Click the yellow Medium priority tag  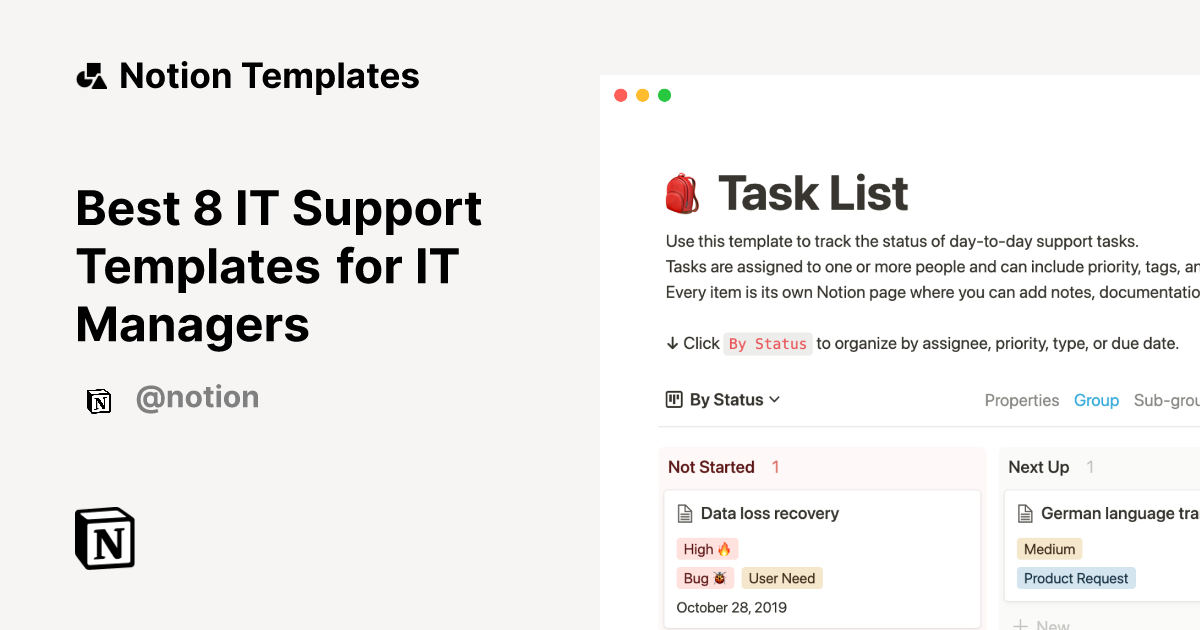click(x=1049, y=548)
